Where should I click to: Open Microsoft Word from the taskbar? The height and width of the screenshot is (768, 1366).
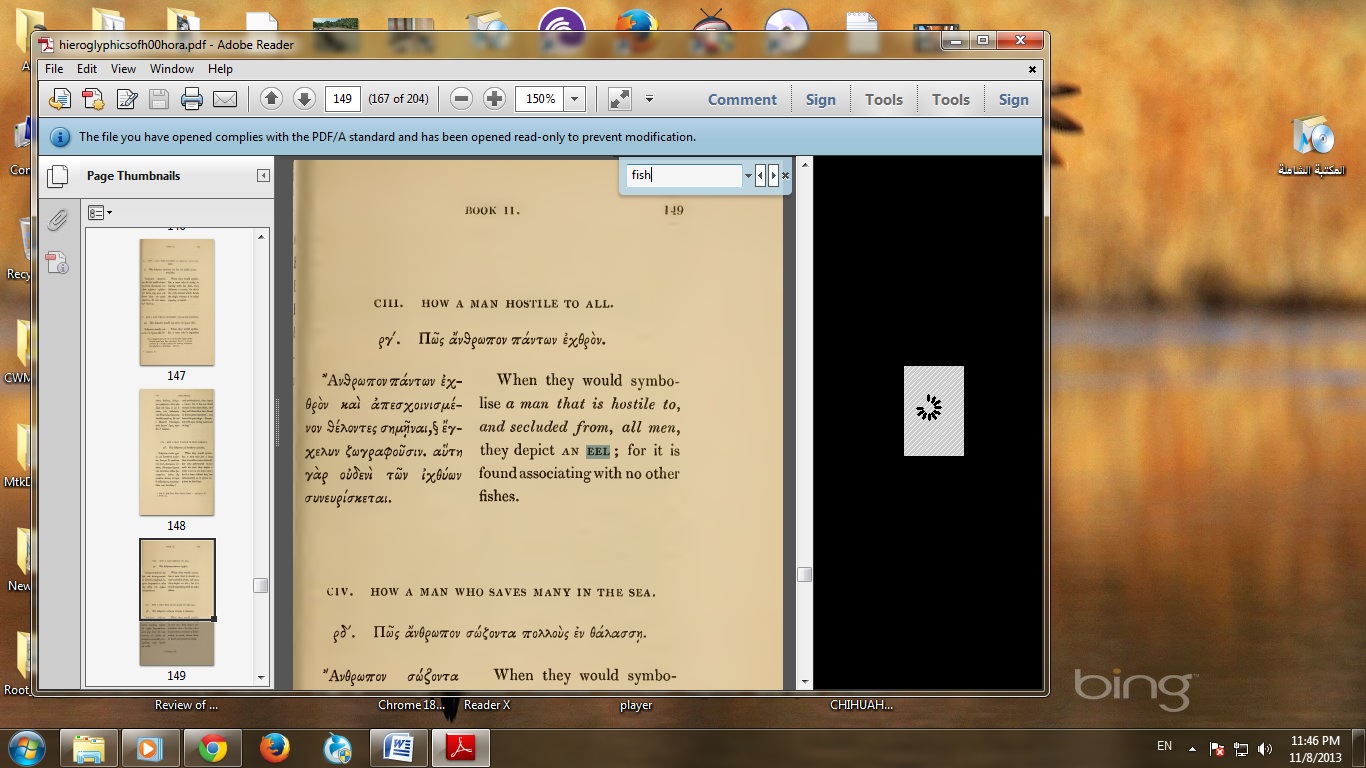[398, 748]
